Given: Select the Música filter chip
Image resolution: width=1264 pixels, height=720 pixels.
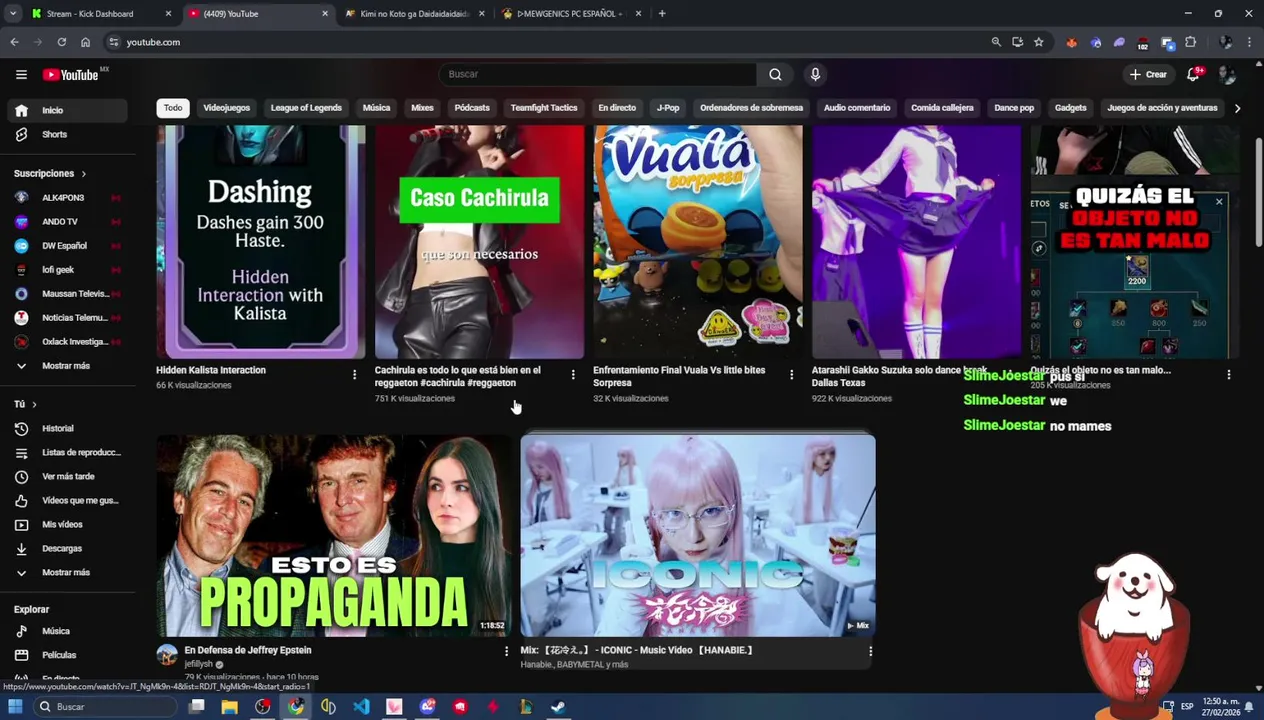Looking at the screenshot, I should 376,108.
